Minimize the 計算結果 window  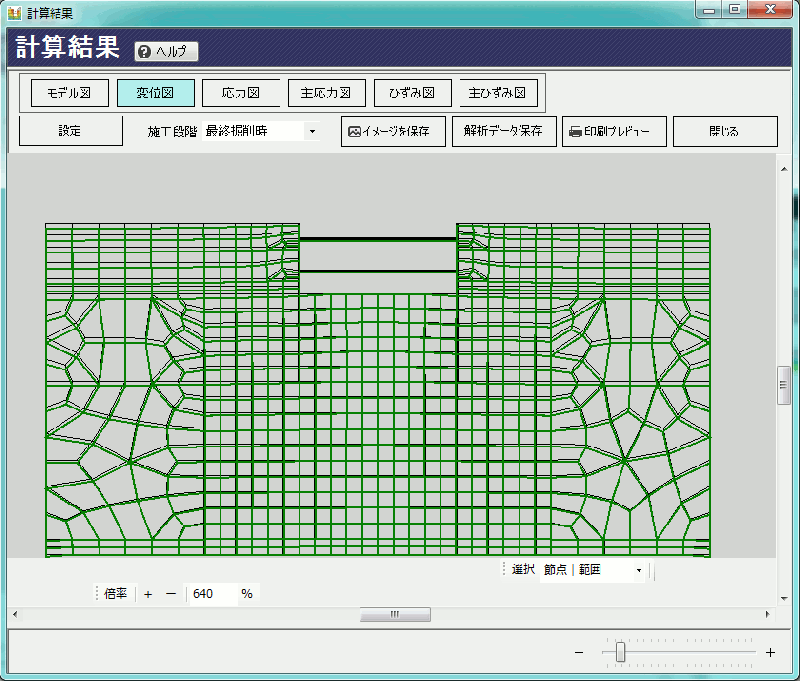coord(709,10)
